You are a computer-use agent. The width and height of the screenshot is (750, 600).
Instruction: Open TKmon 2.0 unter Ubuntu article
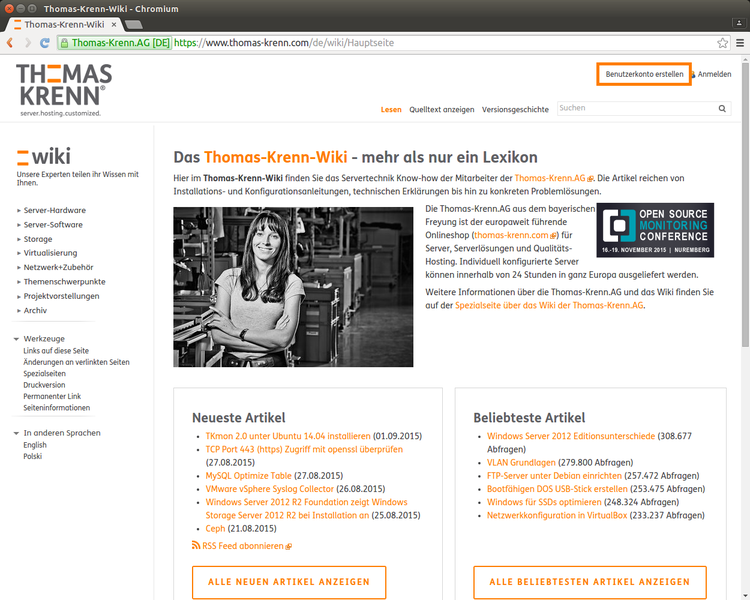pyautogui.click(x=288, y=436)
